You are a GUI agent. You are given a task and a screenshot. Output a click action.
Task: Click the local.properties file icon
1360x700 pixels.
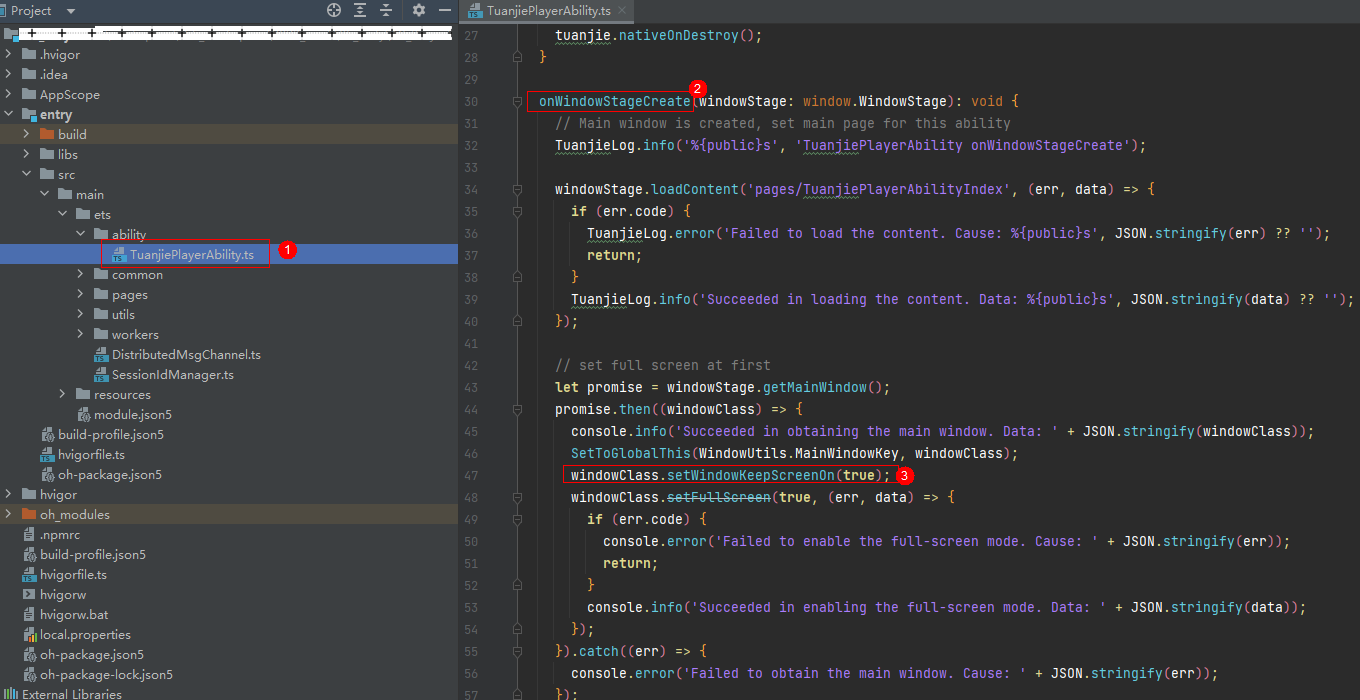(x=30, y=634)
